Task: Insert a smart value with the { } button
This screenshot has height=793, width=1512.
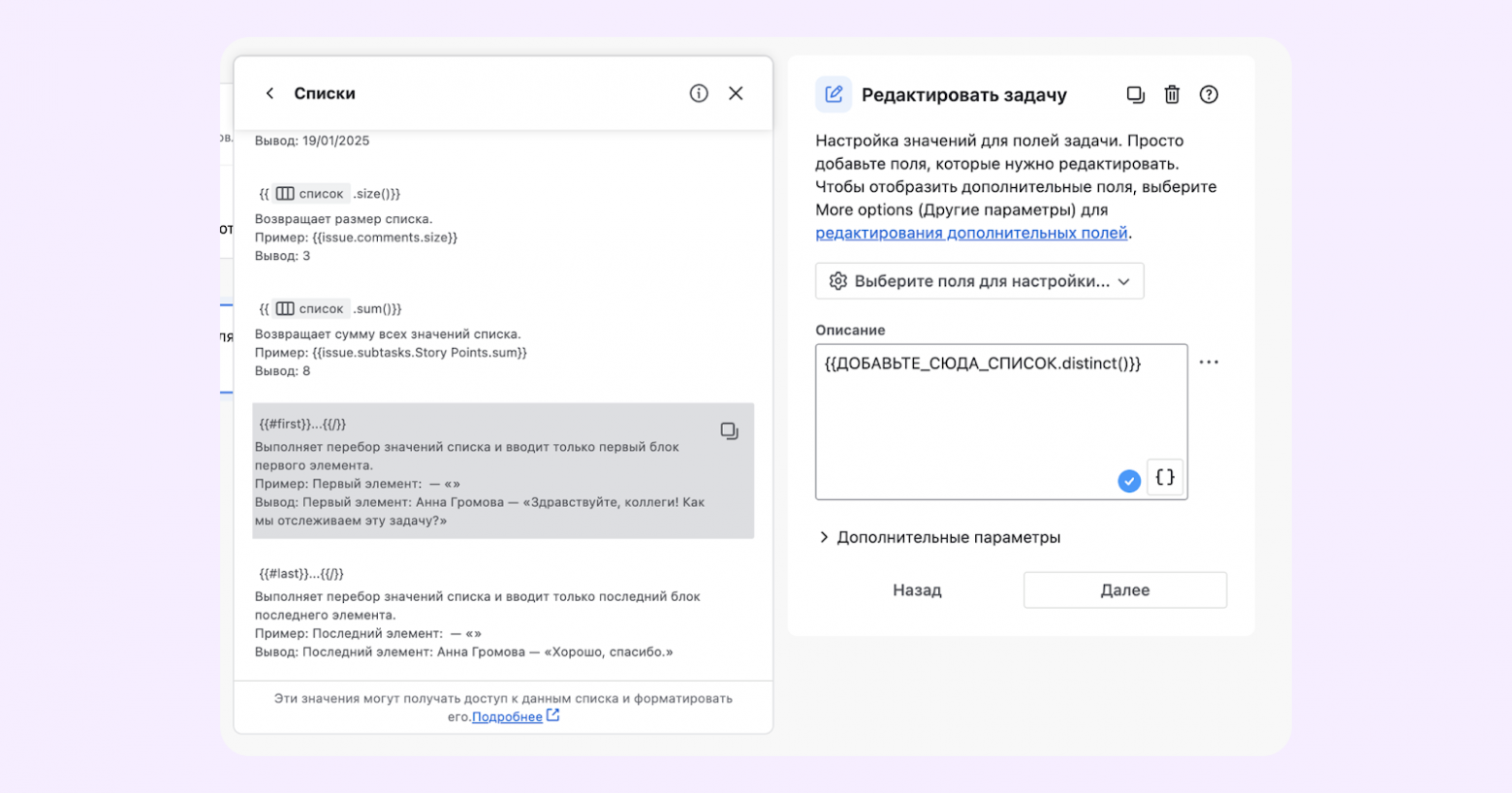Action: tap(1164, 477)
